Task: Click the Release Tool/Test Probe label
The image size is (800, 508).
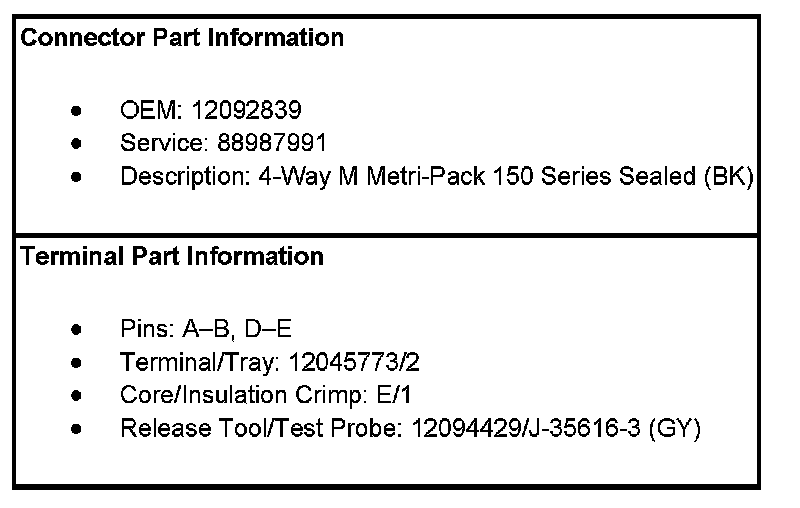Action: [x=263, y=429]
